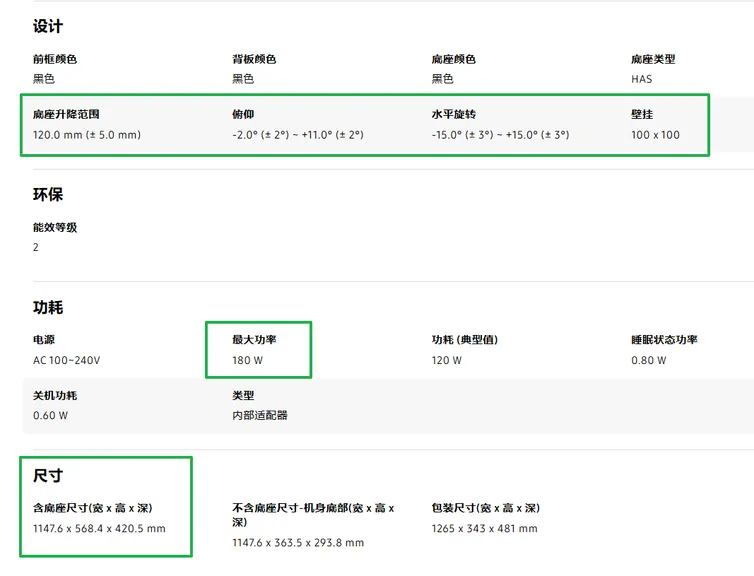Select the 0.80 W sleep power value
The width and height of the screenshot is (754, 576).
coord(649,360)
